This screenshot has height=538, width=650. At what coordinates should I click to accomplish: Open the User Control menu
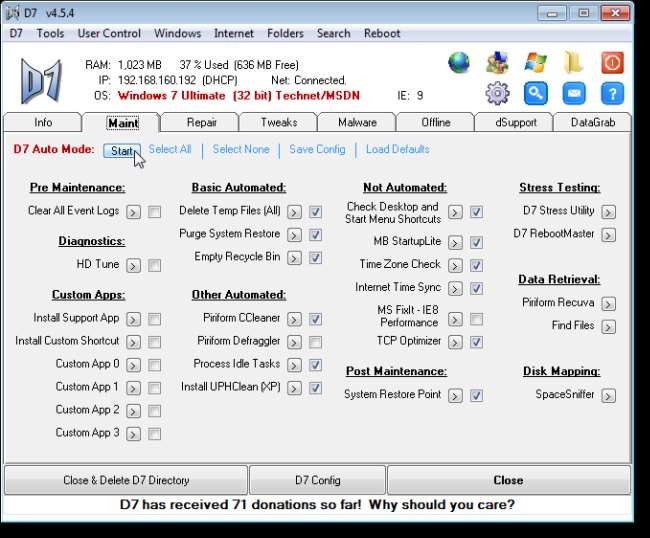pos(109,33)
